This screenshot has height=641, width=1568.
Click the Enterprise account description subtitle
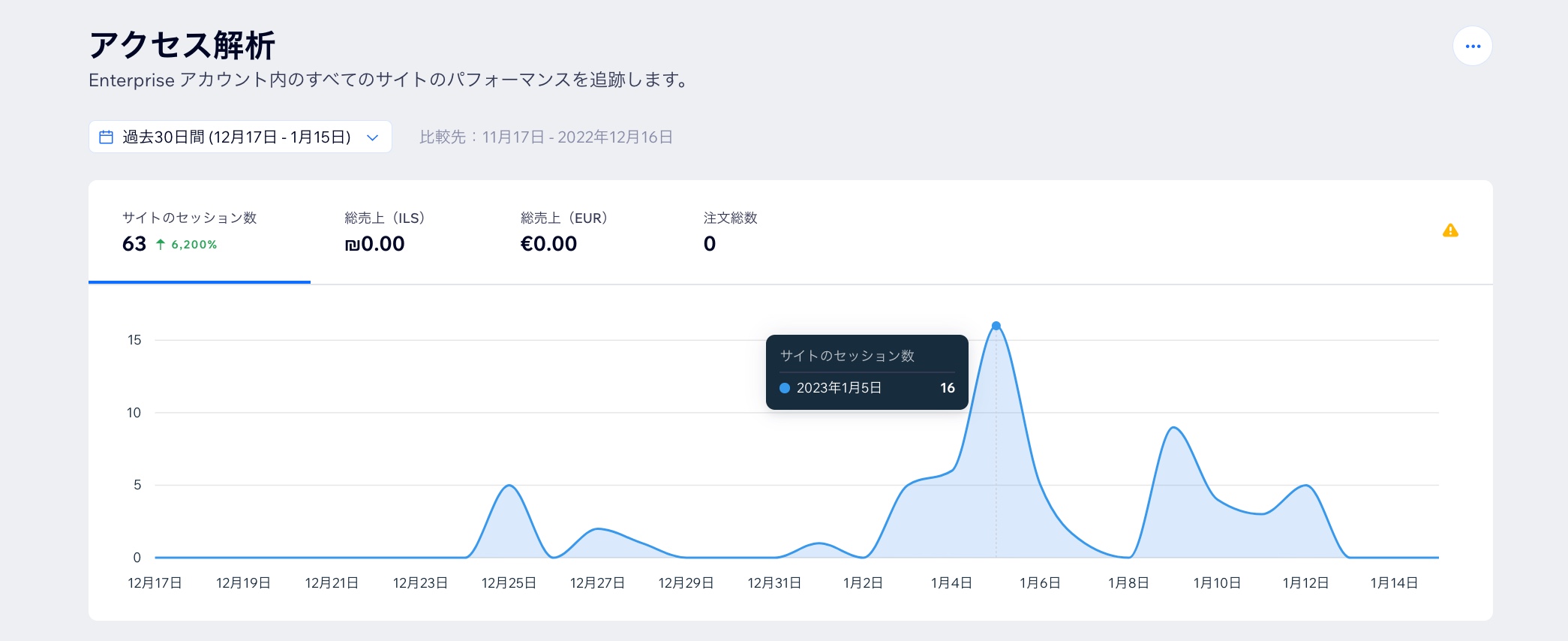click(x=389, y=80)
